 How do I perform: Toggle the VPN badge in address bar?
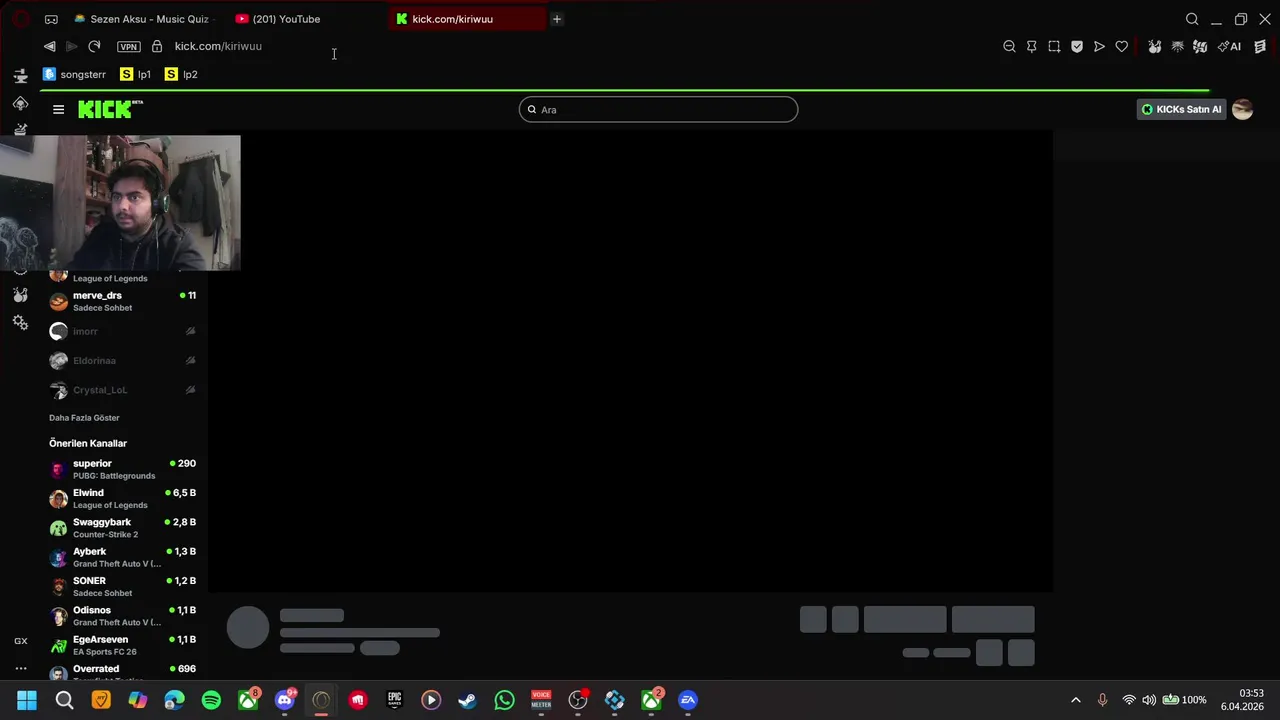click(128, 46)
